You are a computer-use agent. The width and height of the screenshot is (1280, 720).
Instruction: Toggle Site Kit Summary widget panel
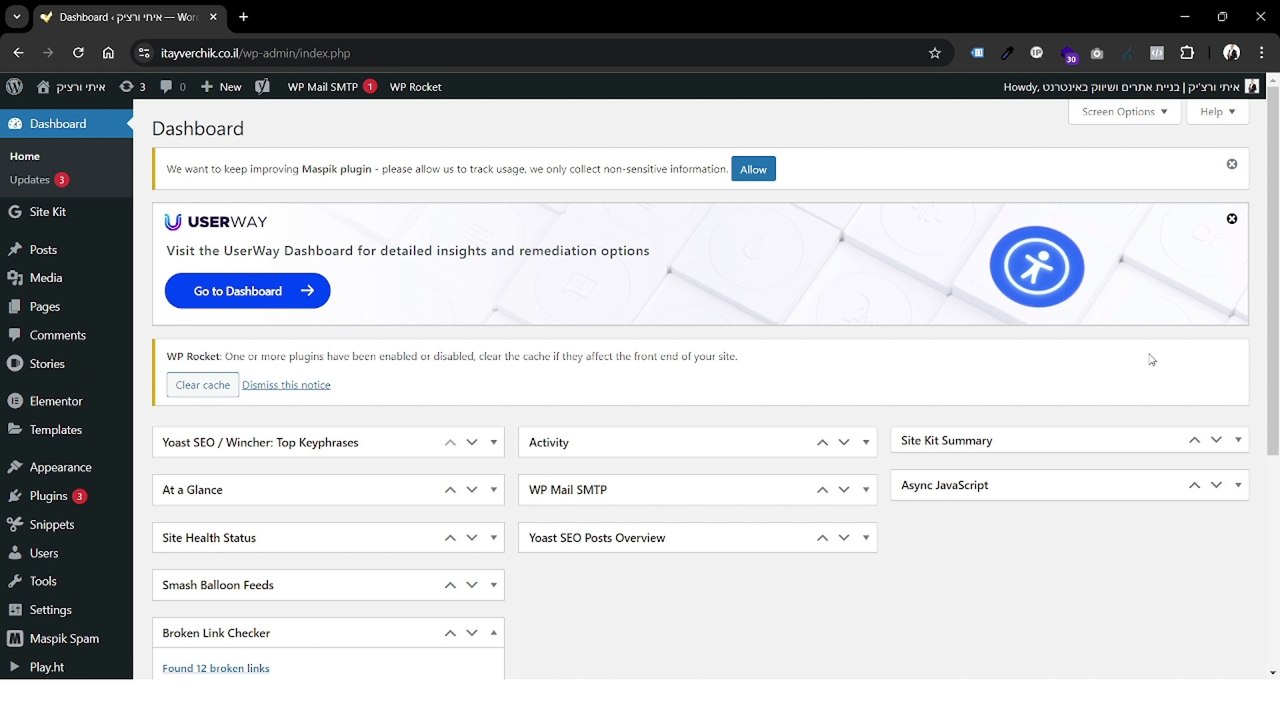pyautogui.click(x=1238, y=440)
